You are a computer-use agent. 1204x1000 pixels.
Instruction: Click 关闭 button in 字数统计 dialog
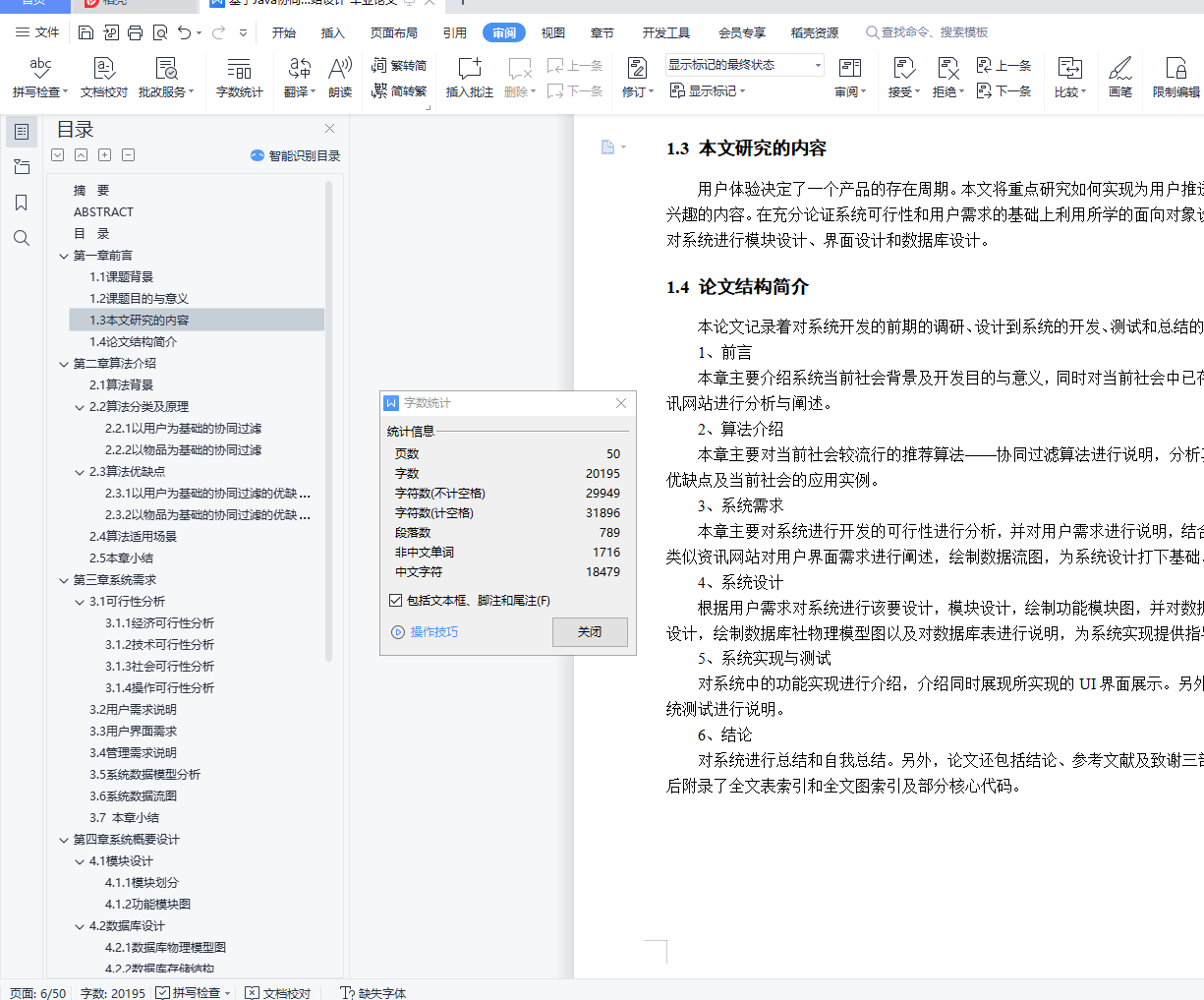pyautogui.click(x=590, y=632)
